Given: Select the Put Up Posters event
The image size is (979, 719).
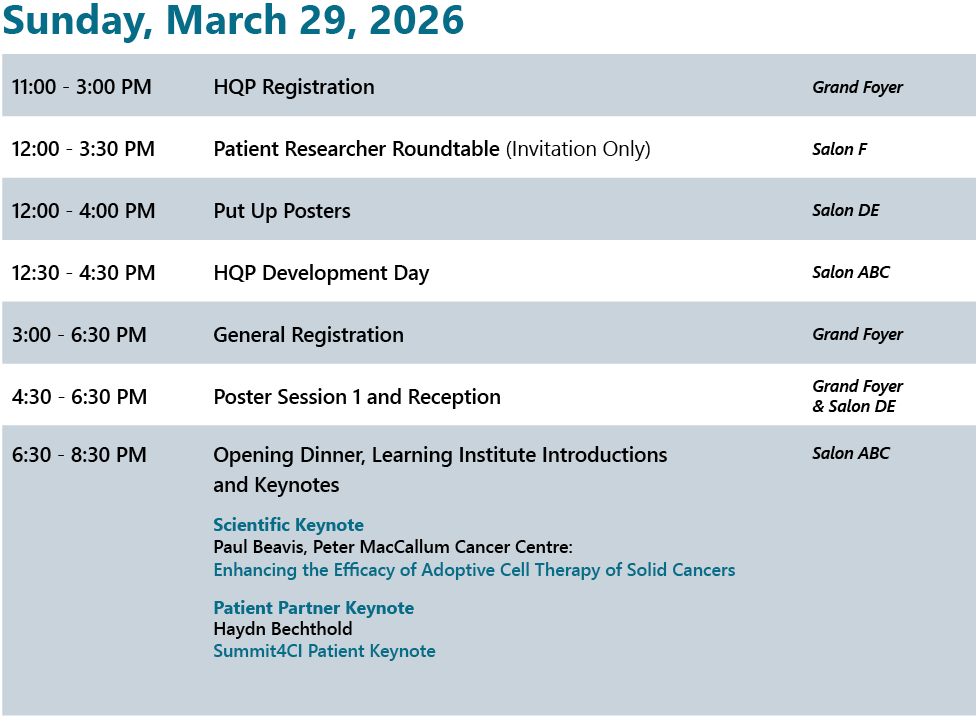Looking at the screenshot, I should [282, 211].
